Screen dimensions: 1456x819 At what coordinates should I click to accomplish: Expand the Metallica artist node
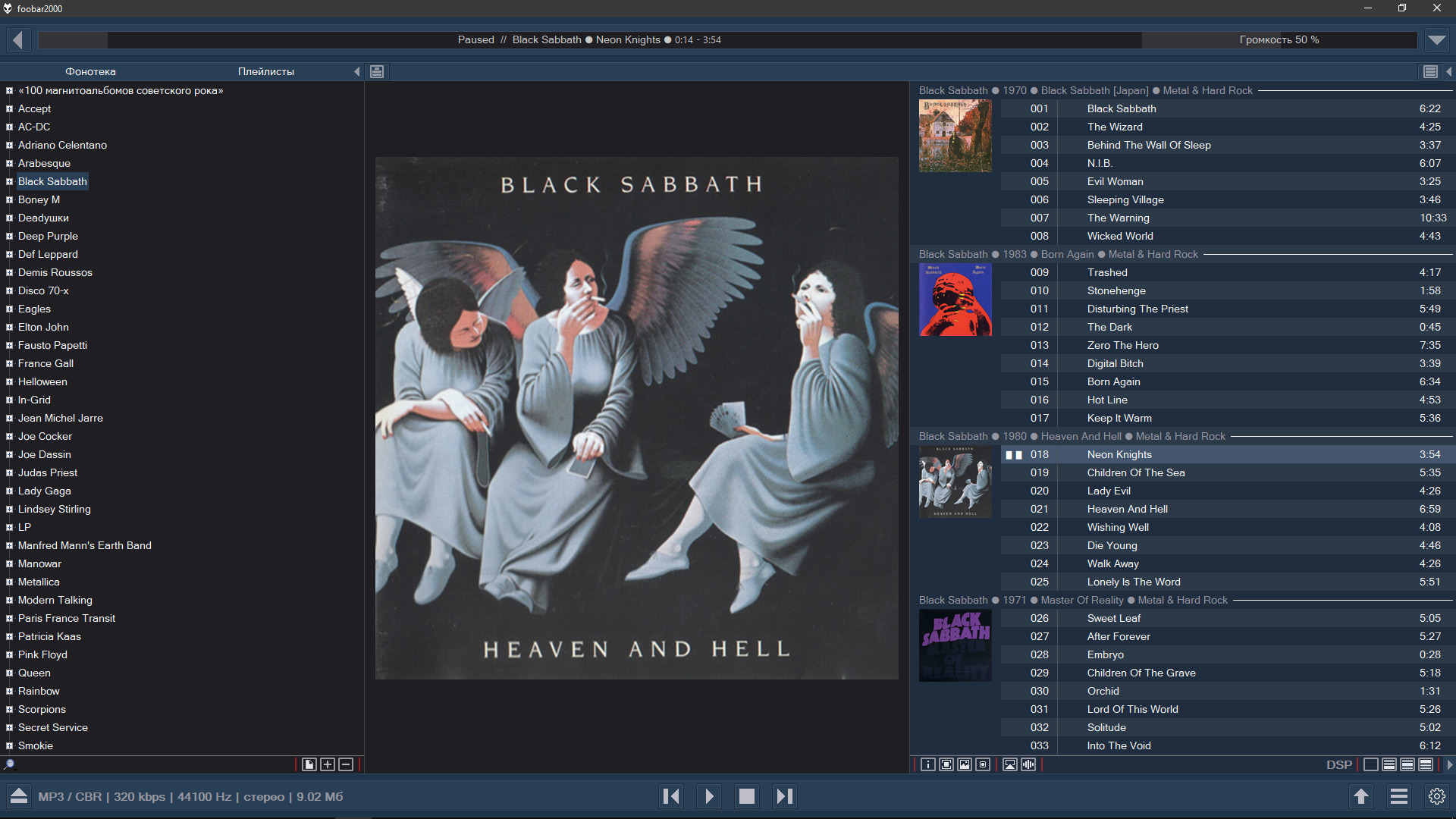9,582
